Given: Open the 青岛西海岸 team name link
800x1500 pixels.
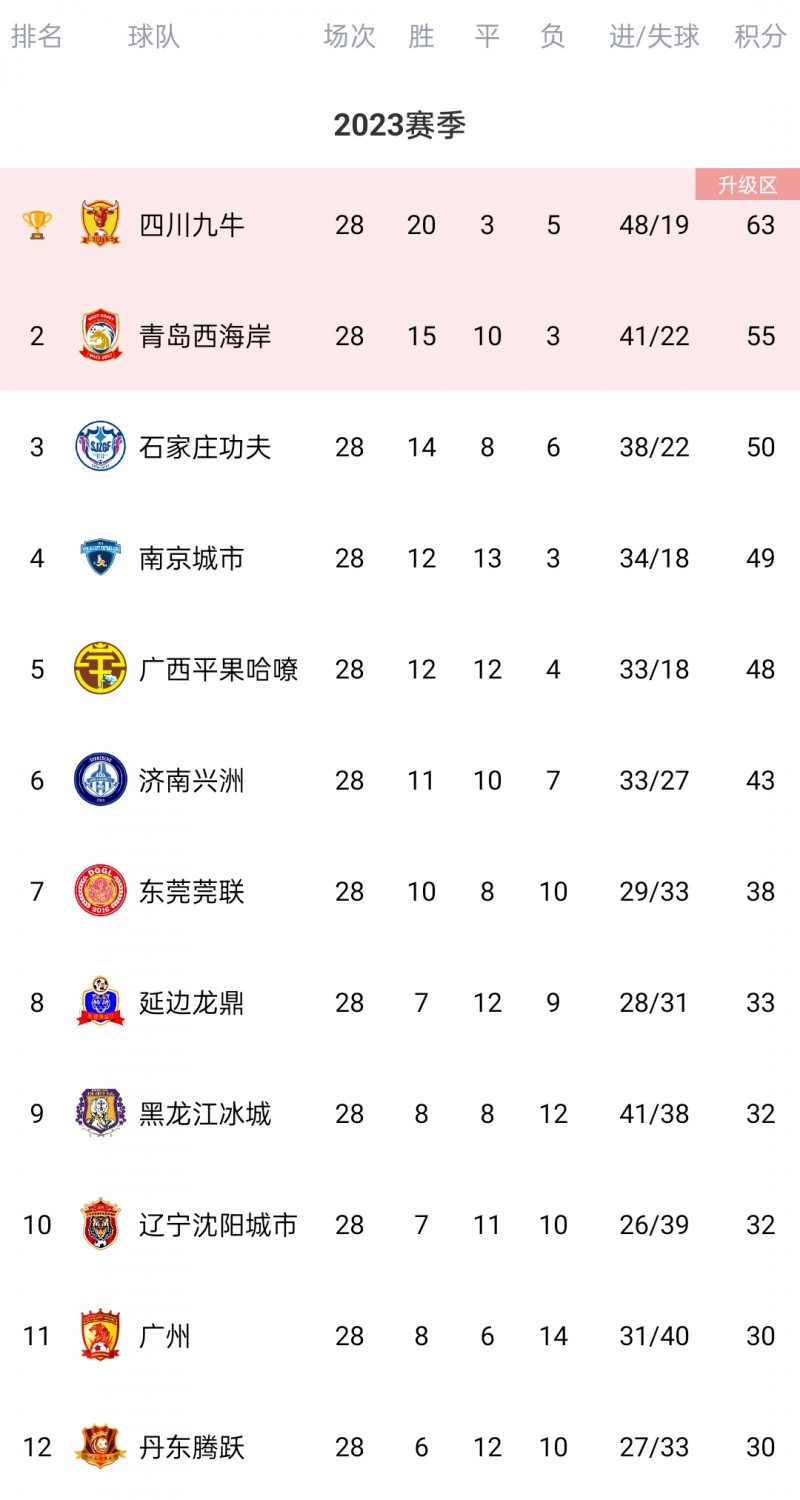Looking at the screenshot, I should 205,336.
